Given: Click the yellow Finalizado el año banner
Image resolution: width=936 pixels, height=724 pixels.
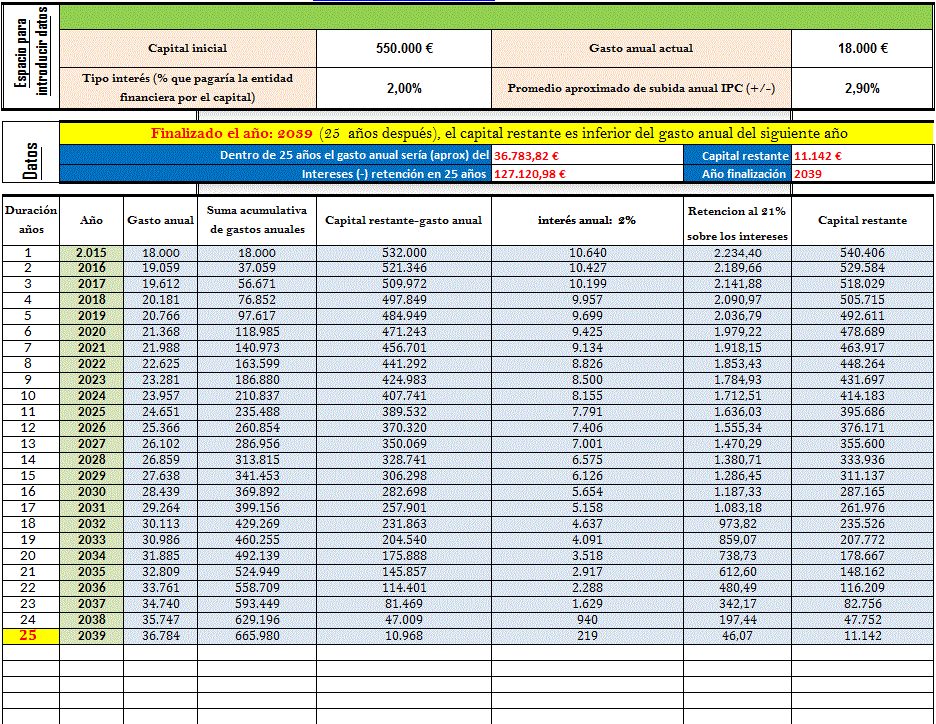Looking at the screenshot, I should tap(496, 133).
